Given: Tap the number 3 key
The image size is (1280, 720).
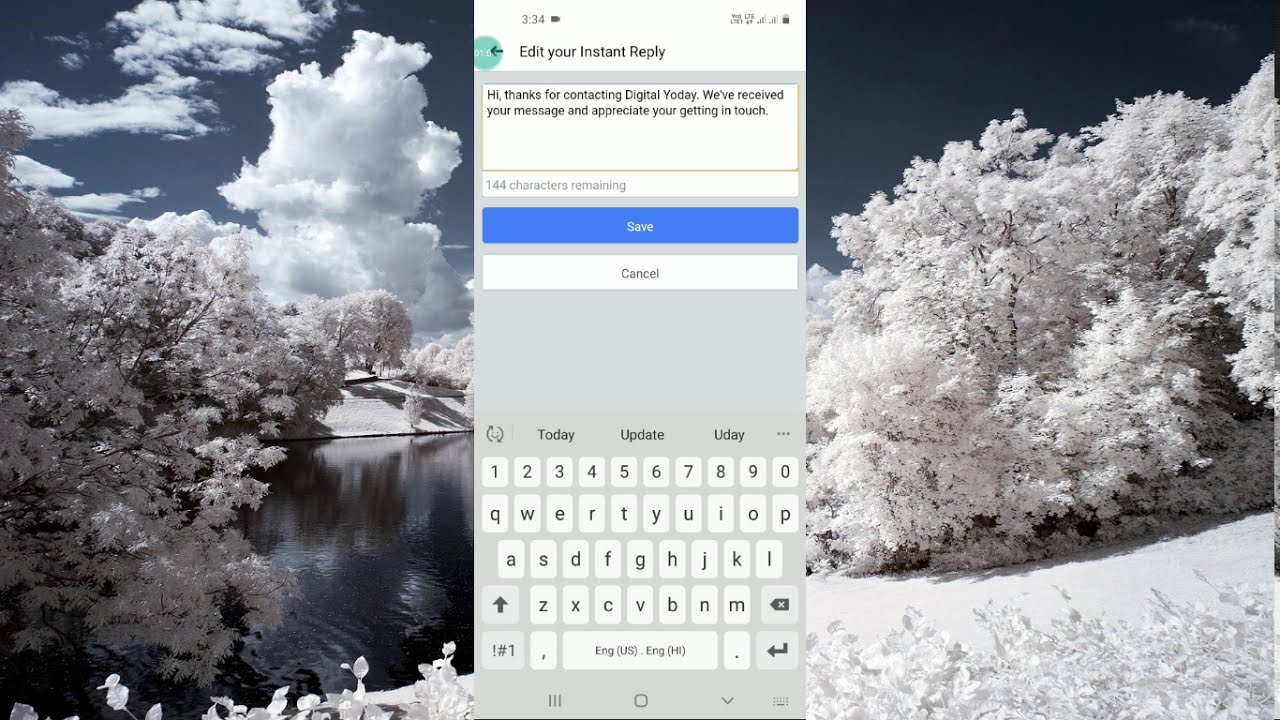Looking at the screenshot, I should point(559,471).
